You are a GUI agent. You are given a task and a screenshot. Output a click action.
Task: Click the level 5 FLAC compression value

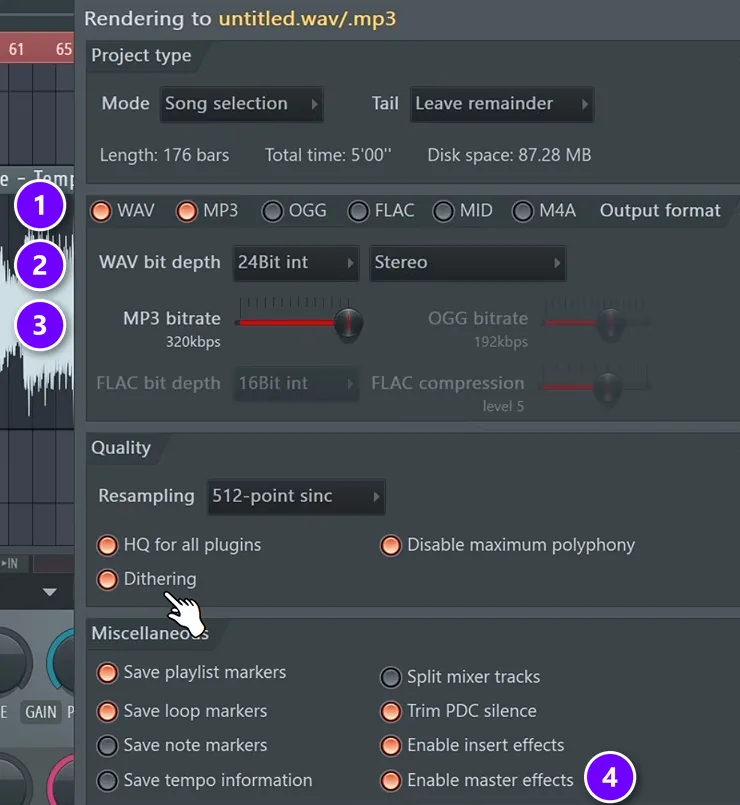click(x=503, y=407)
